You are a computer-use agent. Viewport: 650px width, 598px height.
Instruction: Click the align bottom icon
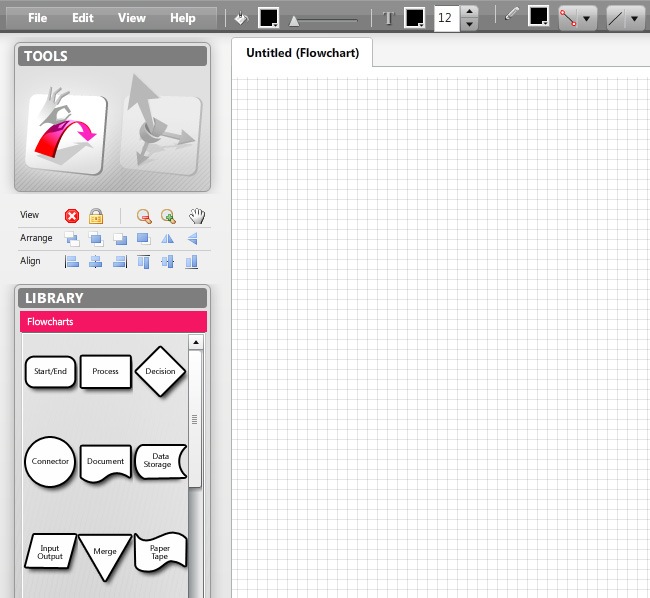click(192, 262)
